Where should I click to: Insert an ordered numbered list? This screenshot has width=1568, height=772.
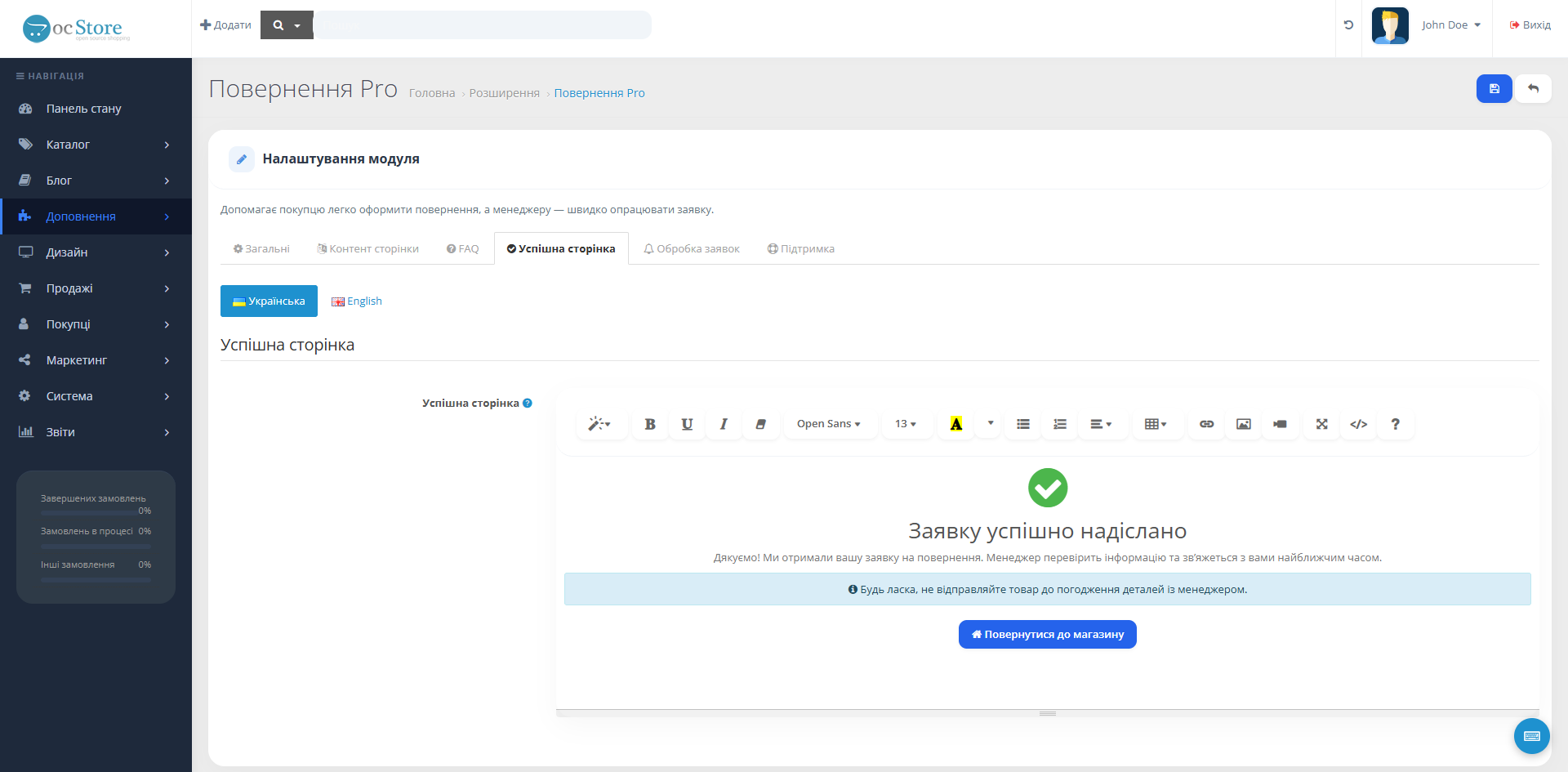point(1060,424)
